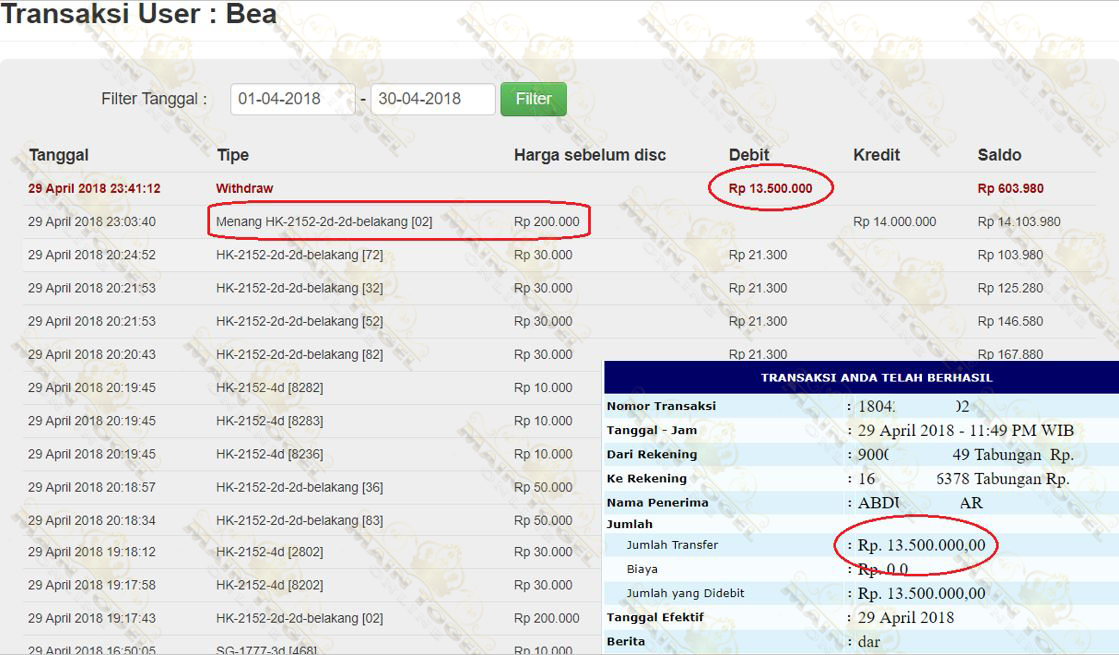Click the Rp 603.980 saldo value
This screenshot has height=655, width=1119.
(x=1010, y=188)
